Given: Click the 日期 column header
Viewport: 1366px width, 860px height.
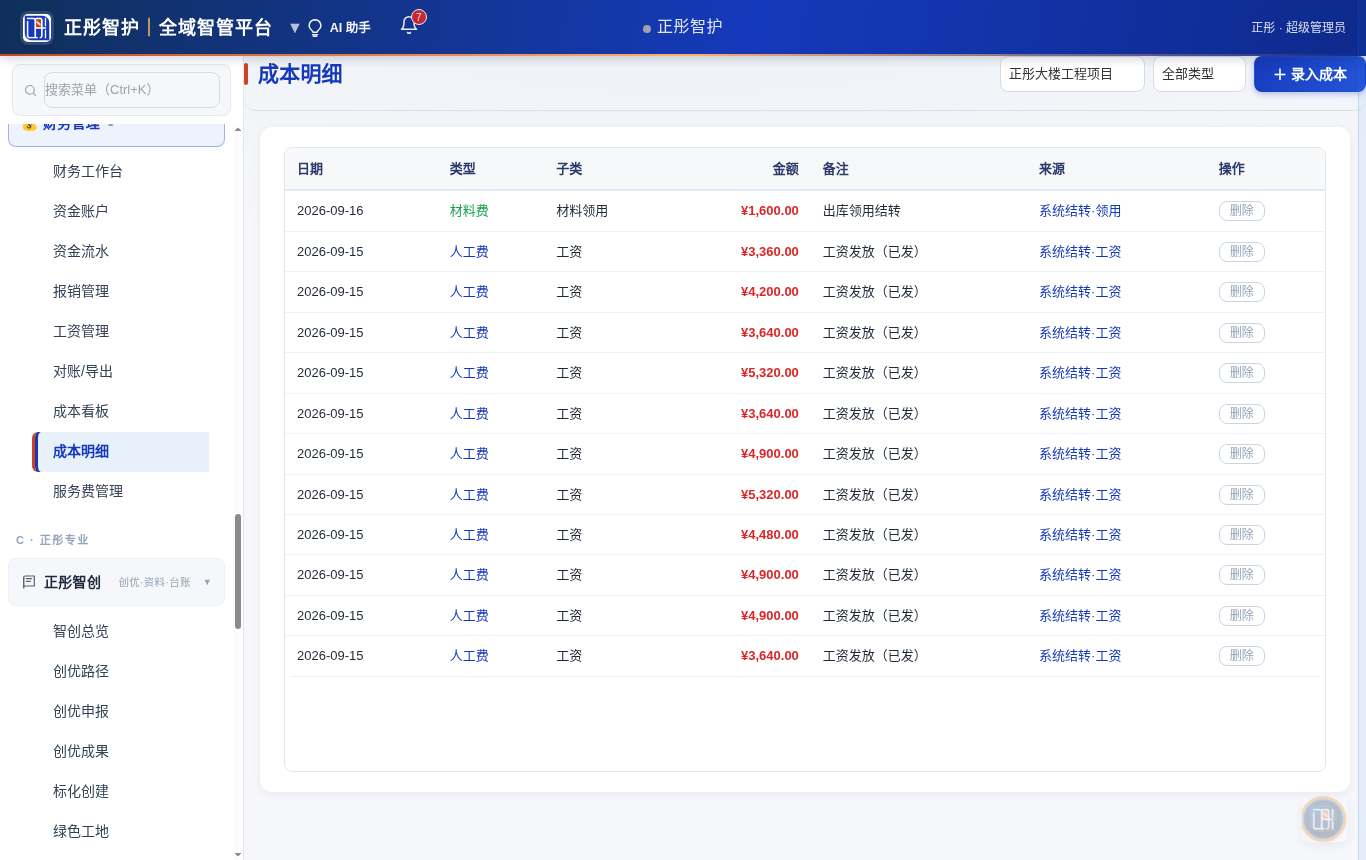Looking at the screenshot, I should click(310, 169).
